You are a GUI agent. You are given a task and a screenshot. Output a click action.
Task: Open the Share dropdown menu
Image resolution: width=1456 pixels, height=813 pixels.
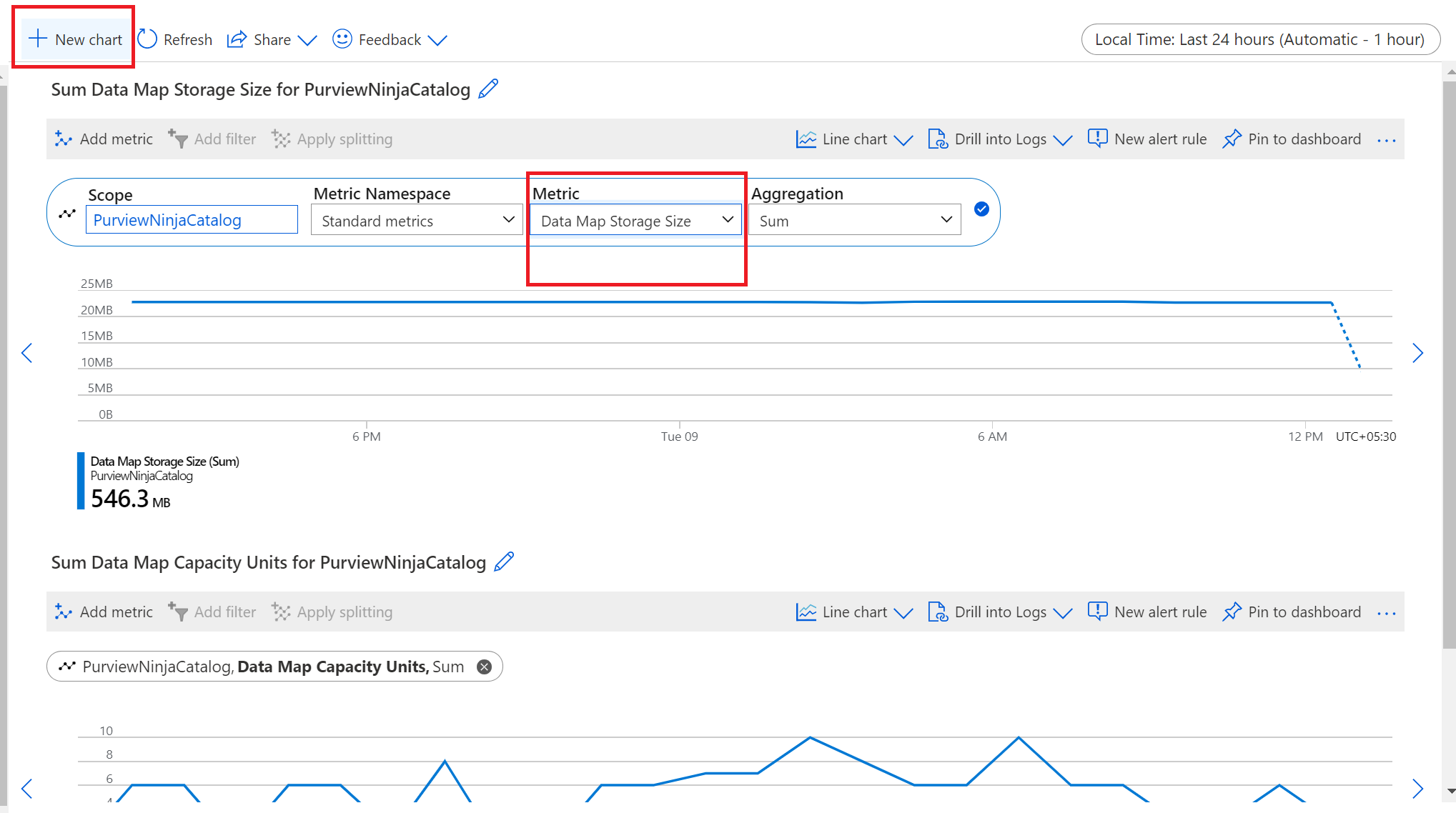point(270,39)
